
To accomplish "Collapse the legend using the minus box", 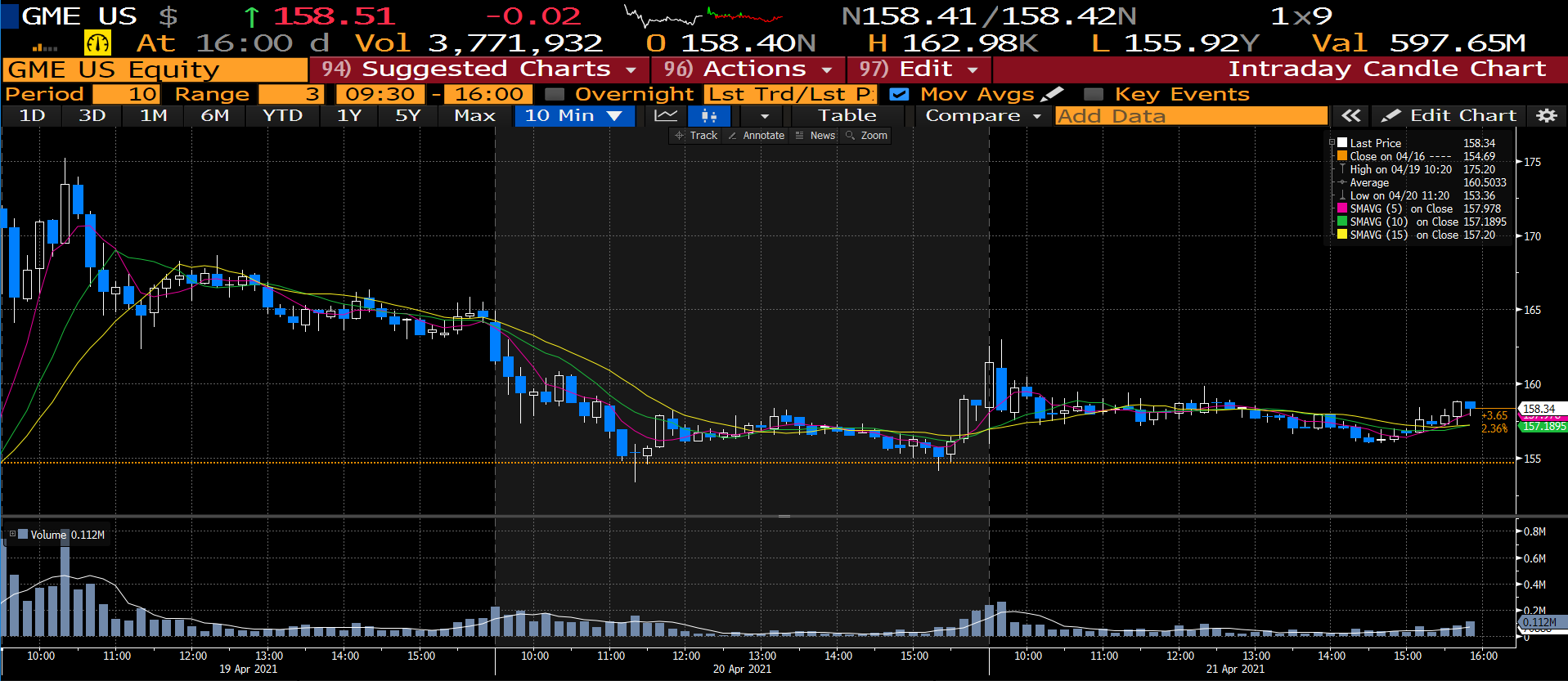I will click(1332, 142).
